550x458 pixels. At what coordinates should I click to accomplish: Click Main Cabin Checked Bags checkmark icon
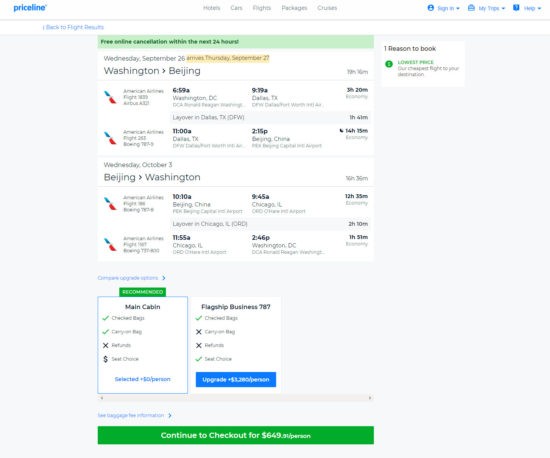[106, 318]
